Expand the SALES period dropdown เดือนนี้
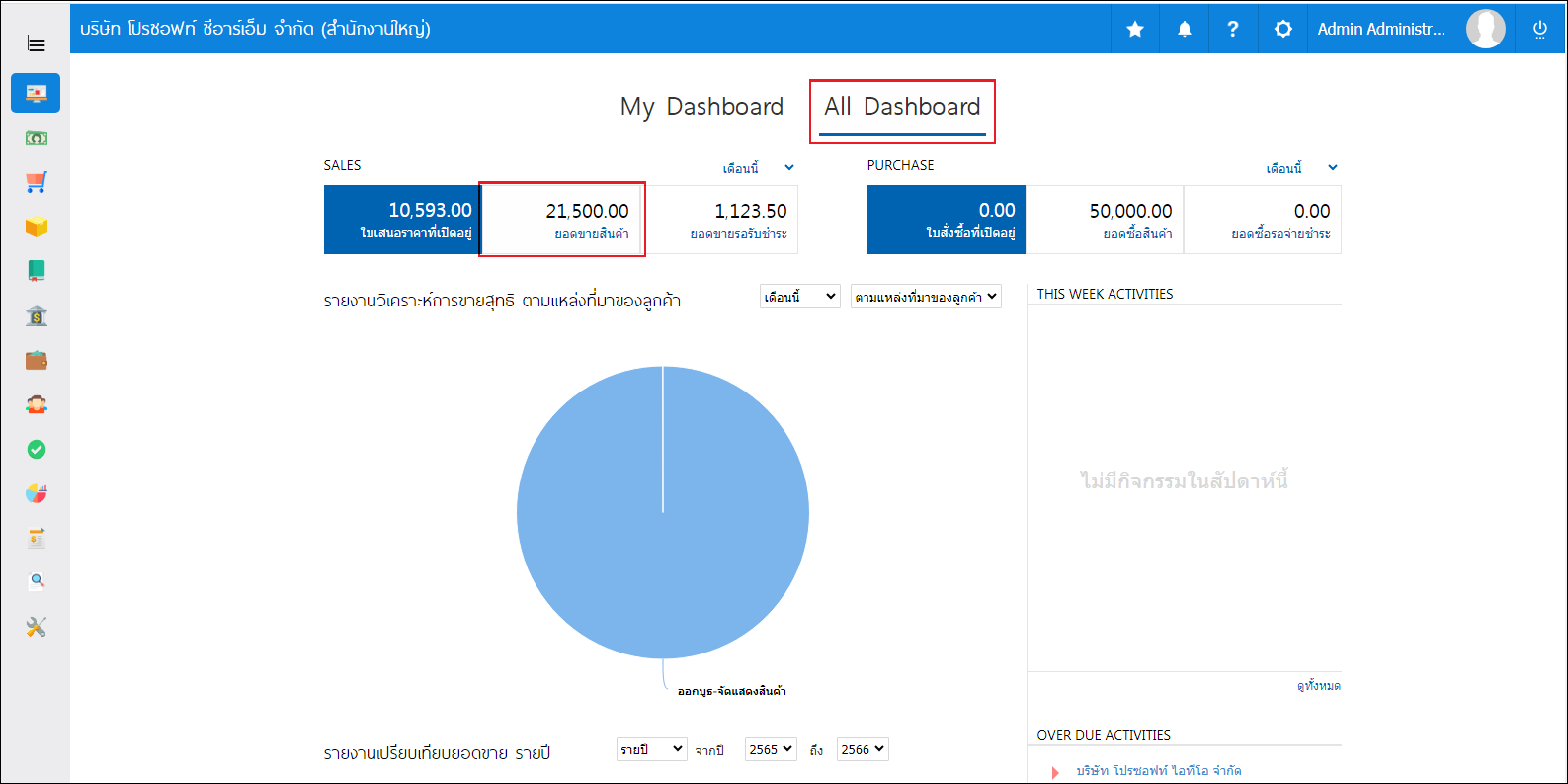 pyautogui.click(x=758, y=168)
